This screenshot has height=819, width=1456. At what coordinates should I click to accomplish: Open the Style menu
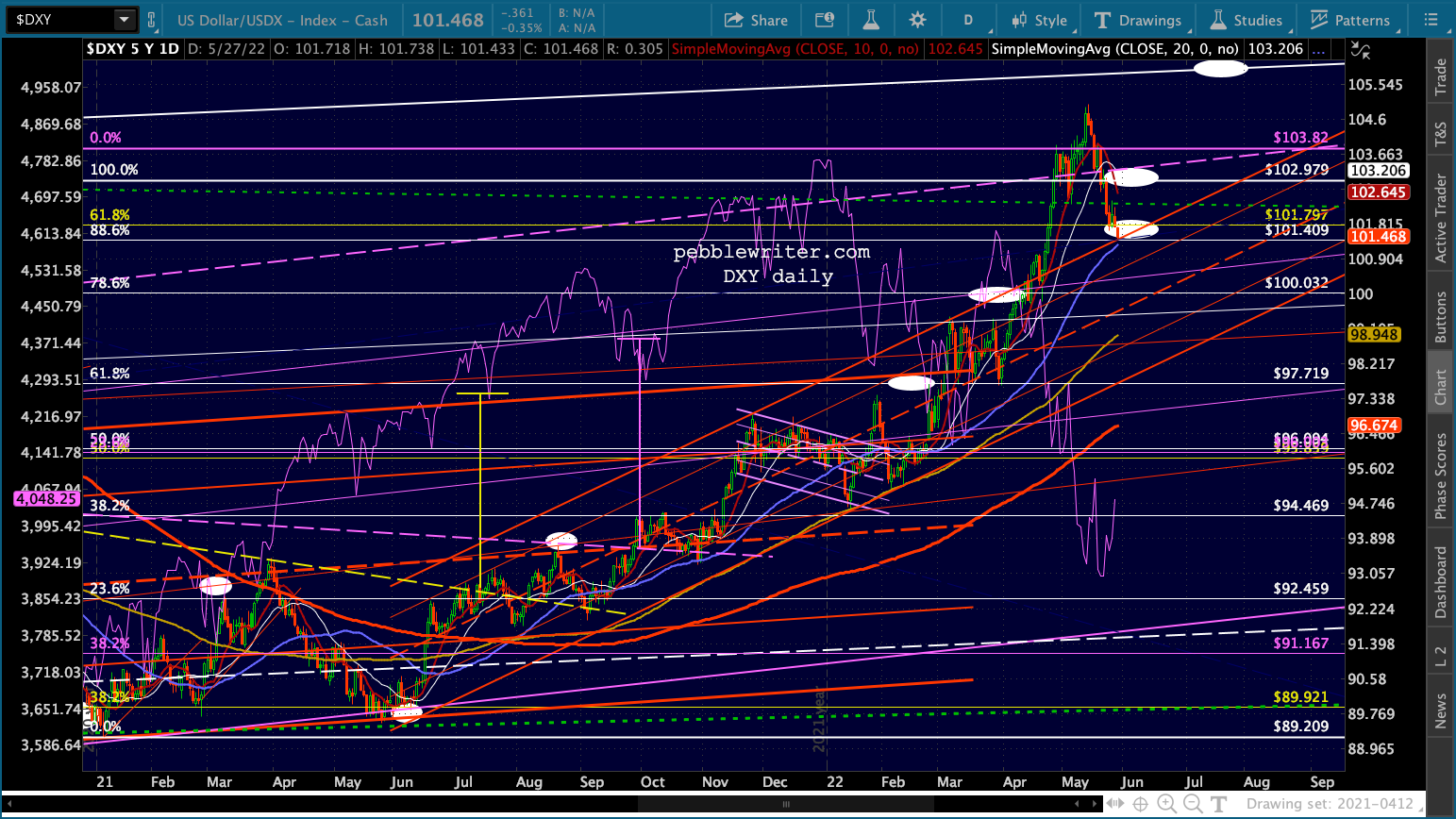pos(1040,20)
